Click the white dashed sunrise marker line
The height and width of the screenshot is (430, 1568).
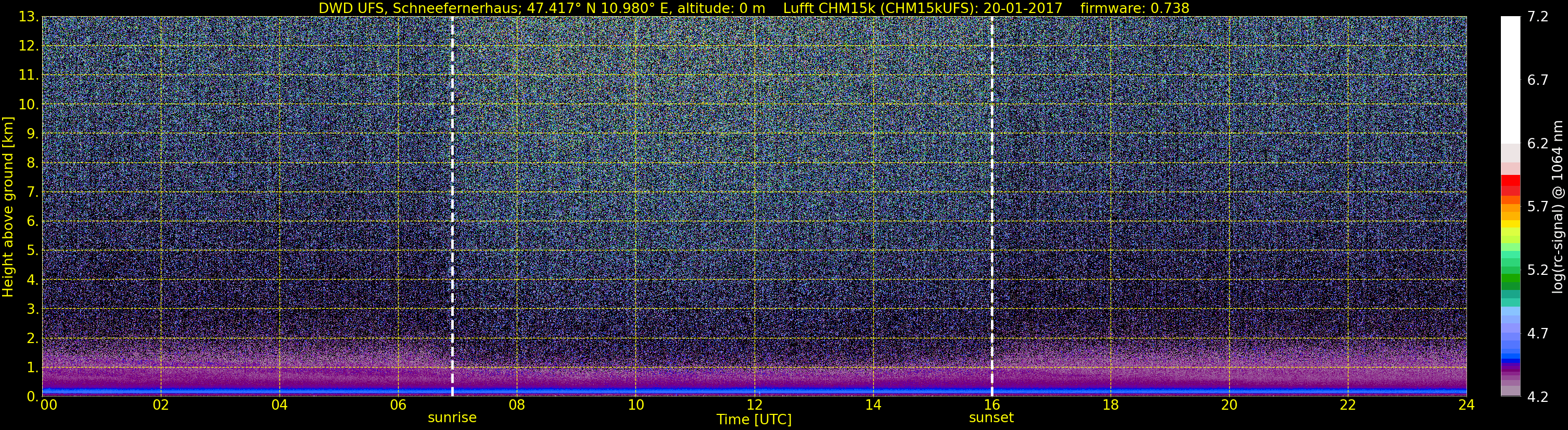452,207
